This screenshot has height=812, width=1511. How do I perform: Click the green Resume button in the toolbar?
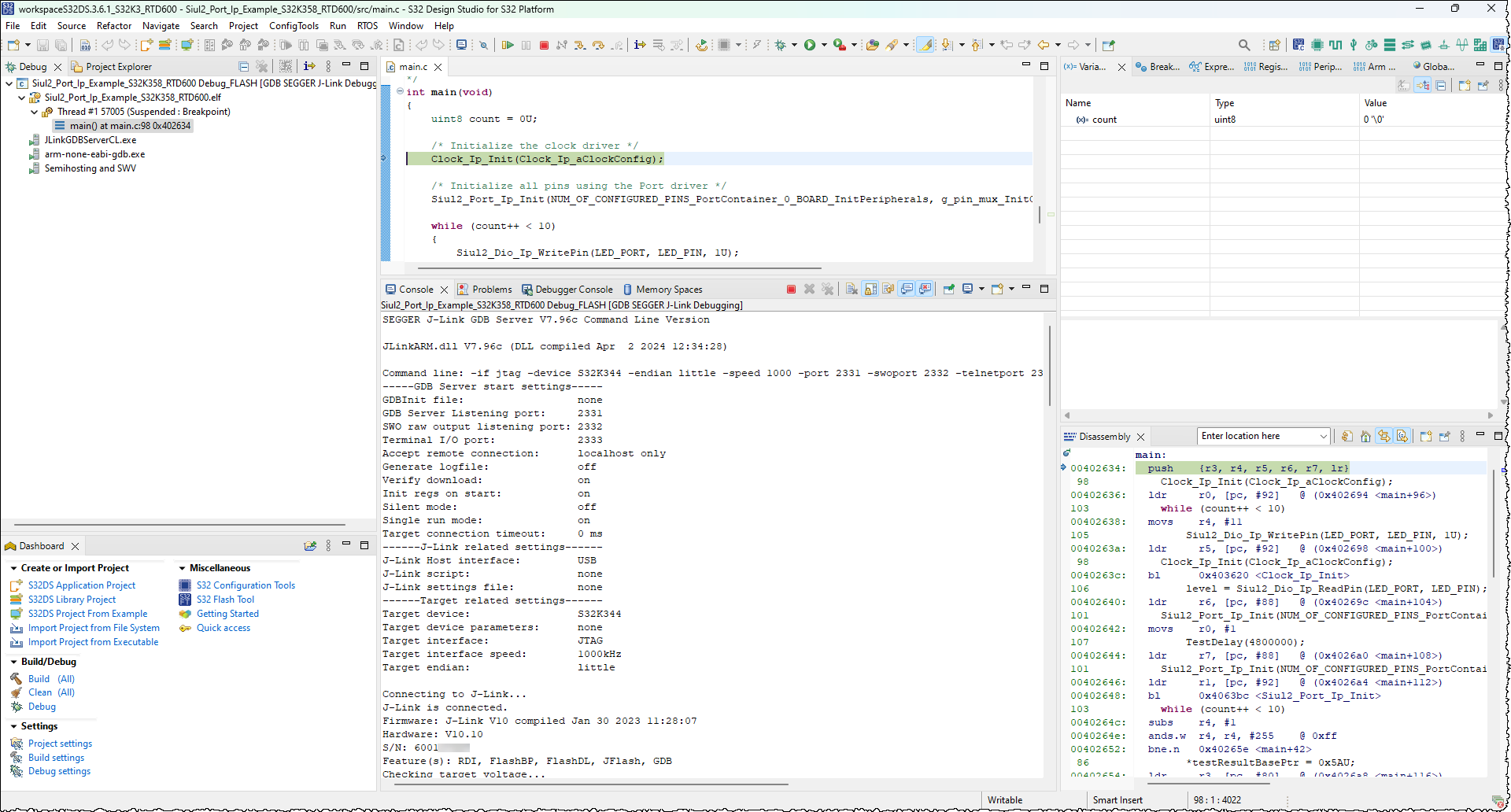click(x=508, y=45)
